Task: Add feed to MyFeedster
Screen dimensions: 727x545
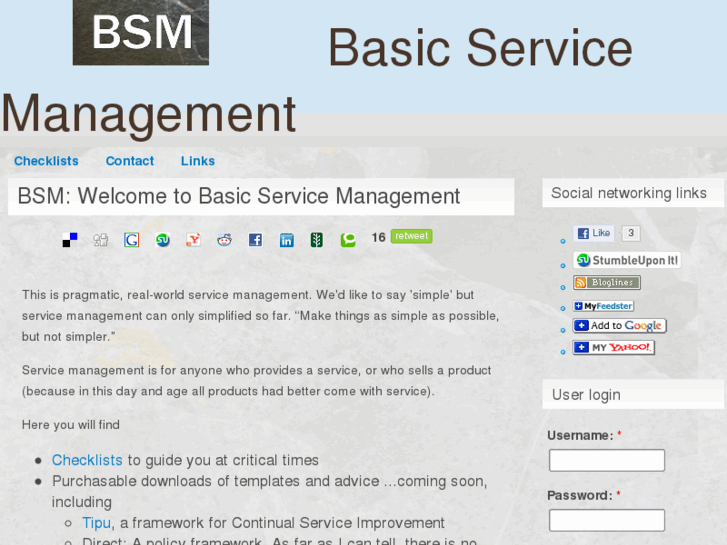Action: click(x=604, y=306)
